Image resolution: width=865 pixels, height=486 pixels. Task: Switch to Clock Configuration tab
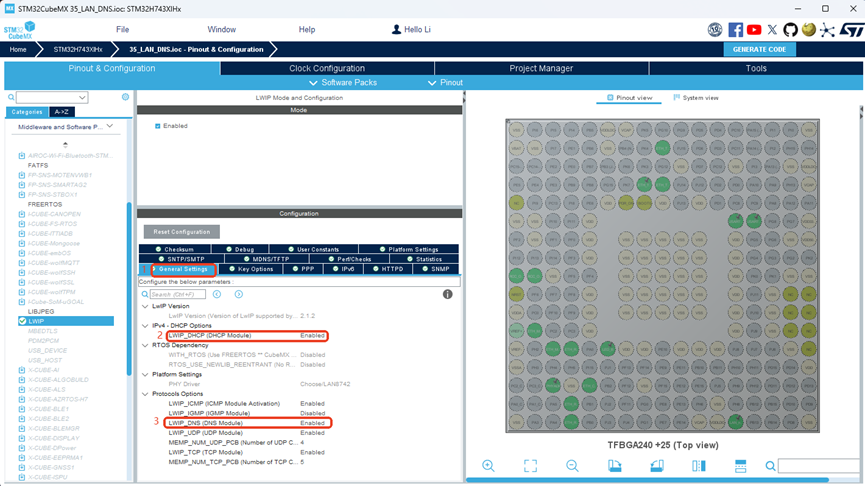pyautogui.click(x=327, y=68)
